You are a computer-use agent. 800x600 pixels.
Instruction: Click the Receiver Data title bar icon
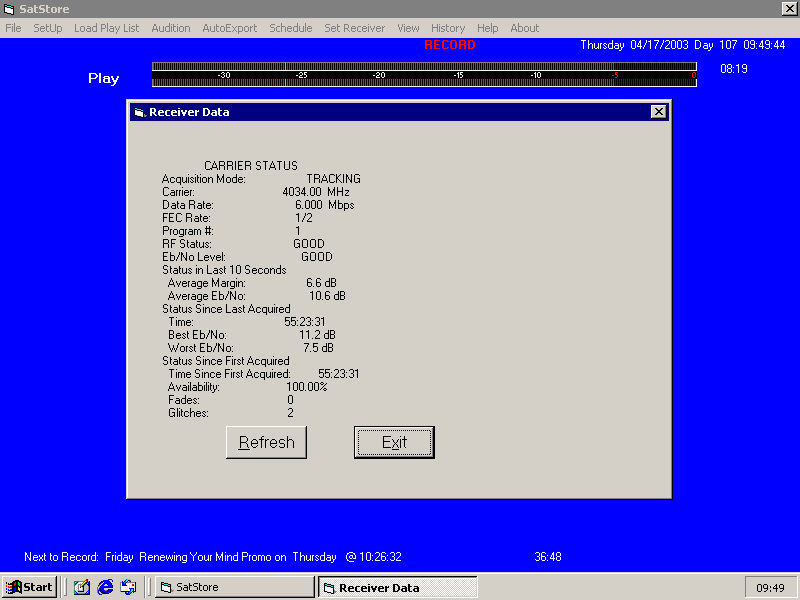pos(139,112)
